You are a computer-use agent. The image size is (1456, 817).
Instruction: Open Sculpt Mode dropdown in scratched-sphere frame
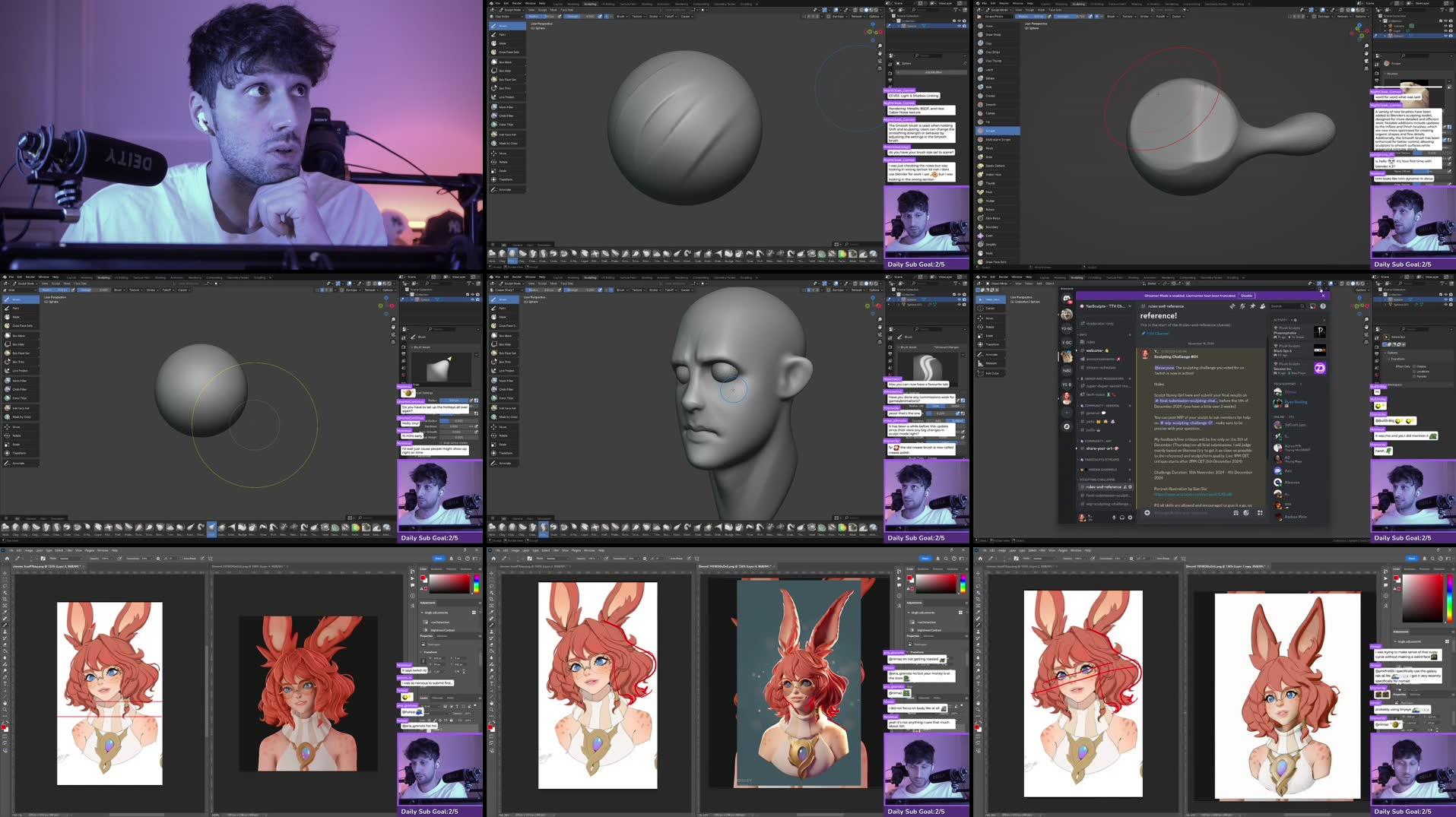click(x=512, y=10)
